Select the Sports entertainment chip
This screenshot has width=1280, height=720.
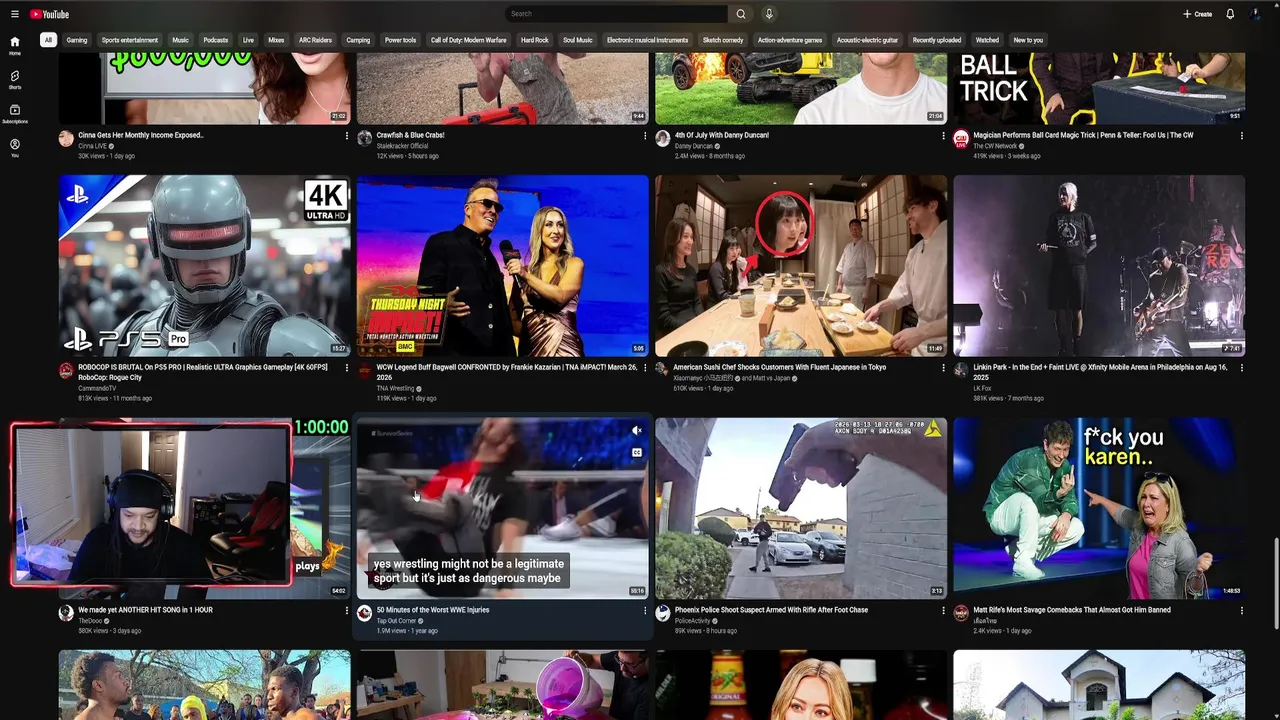tap(130, 40)
